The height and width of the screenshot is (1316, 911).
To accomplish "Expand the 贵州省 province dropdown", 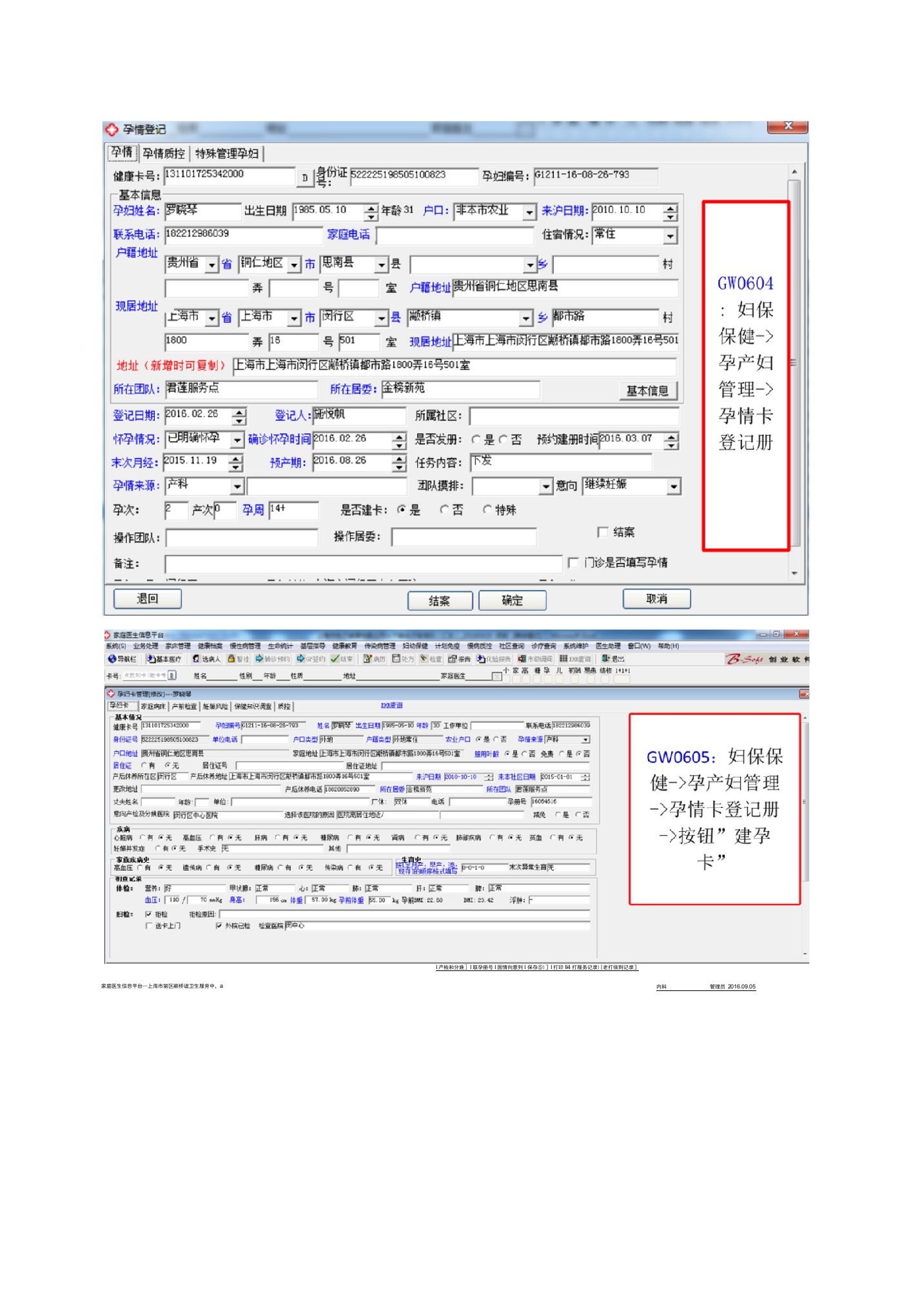I will (211, 264).
